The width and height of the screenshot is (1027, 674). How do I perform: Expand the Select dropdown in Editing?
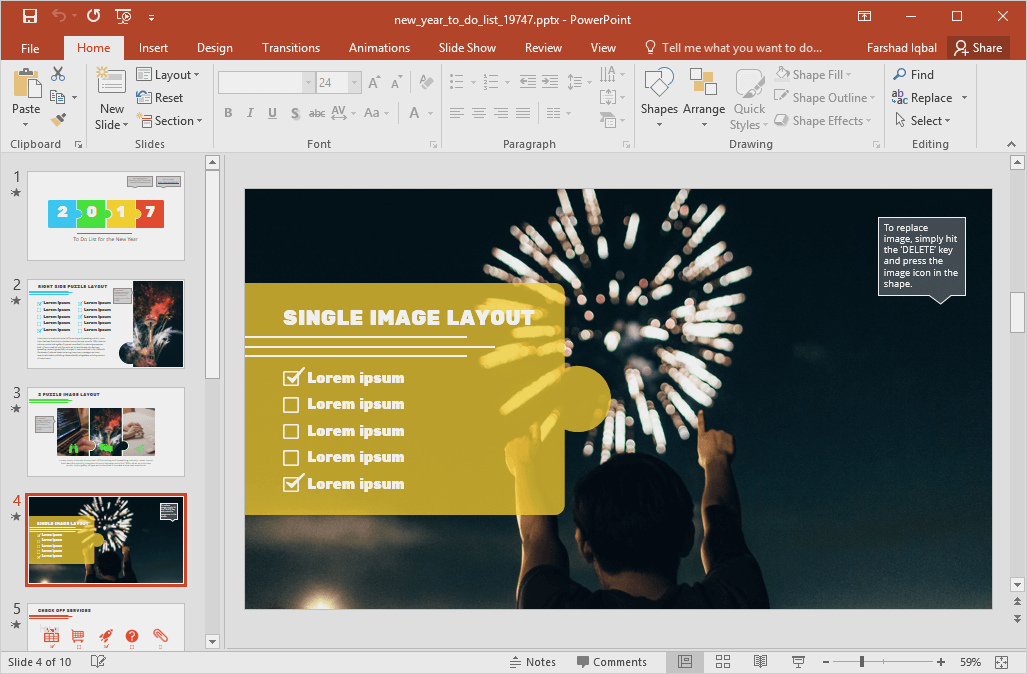[929, 121]
